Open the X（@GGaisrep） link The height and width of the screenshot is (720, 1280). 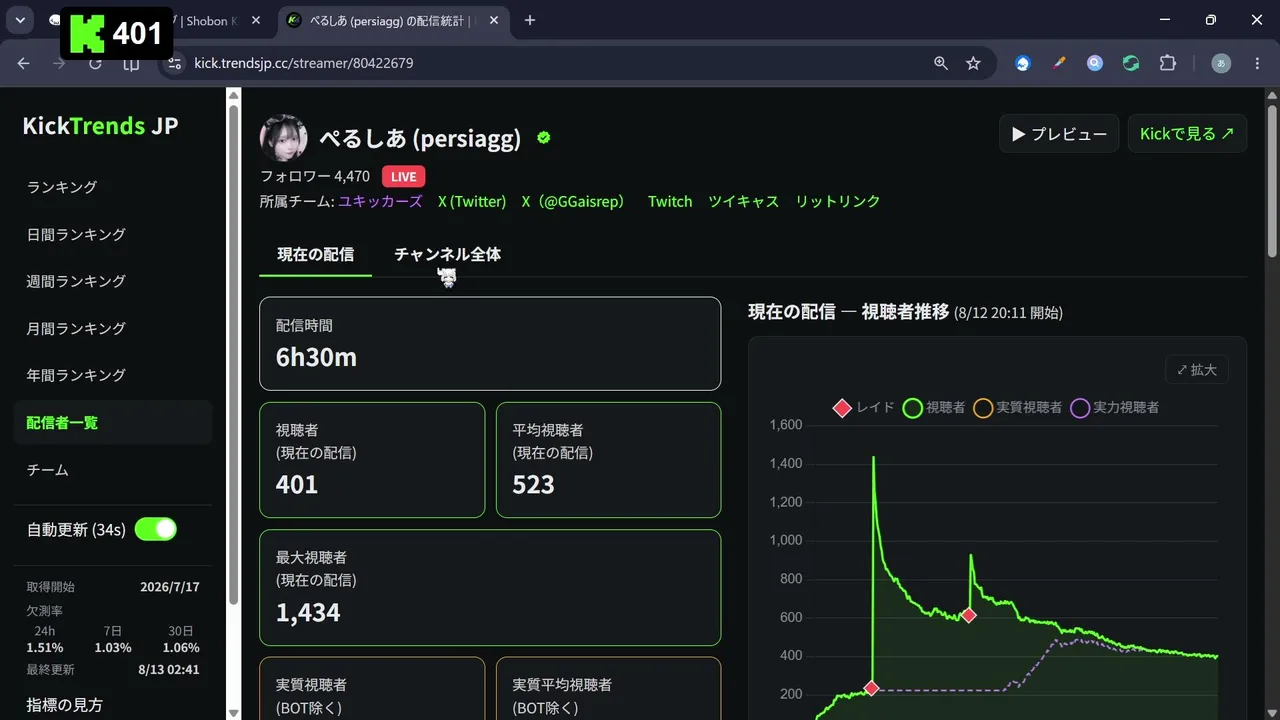coord(576,201)
